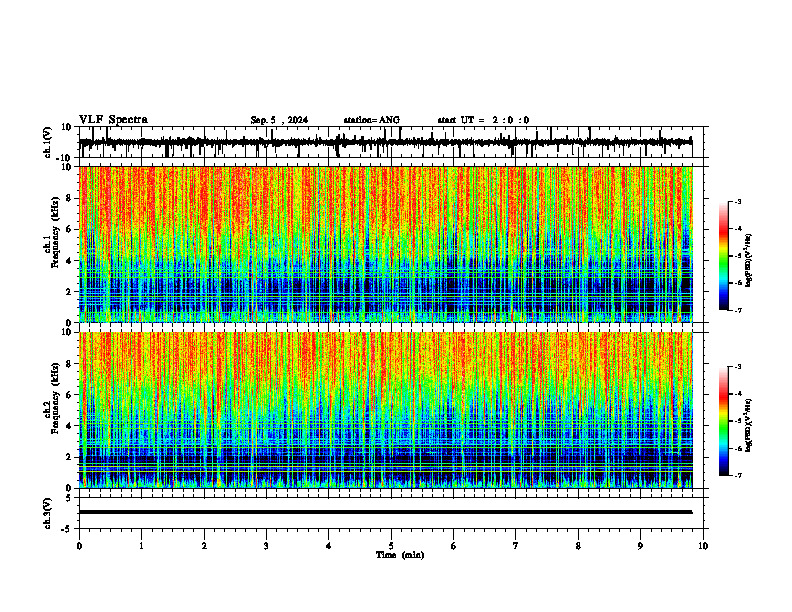The width and height of the screenshot is (792, 612).
Task: Click the log PSD label beside ch.2 colorbar
Action: tap(749, 425)
